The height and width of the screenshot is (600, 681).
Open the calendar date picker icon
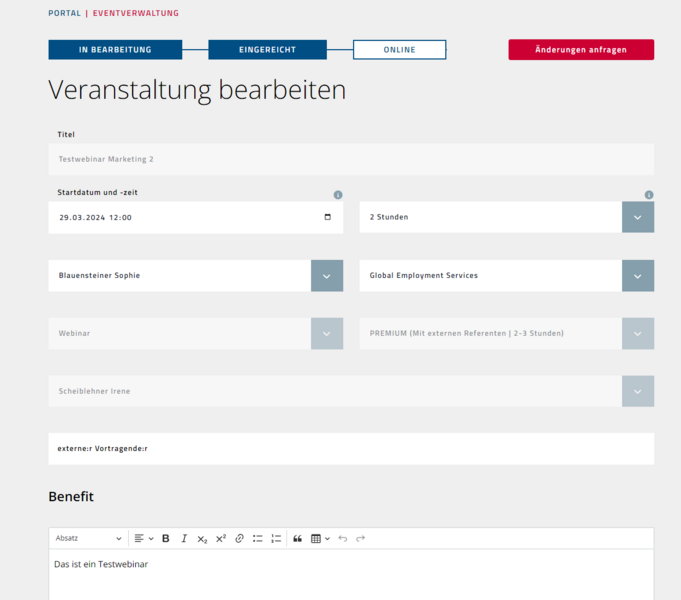point(328,217)
